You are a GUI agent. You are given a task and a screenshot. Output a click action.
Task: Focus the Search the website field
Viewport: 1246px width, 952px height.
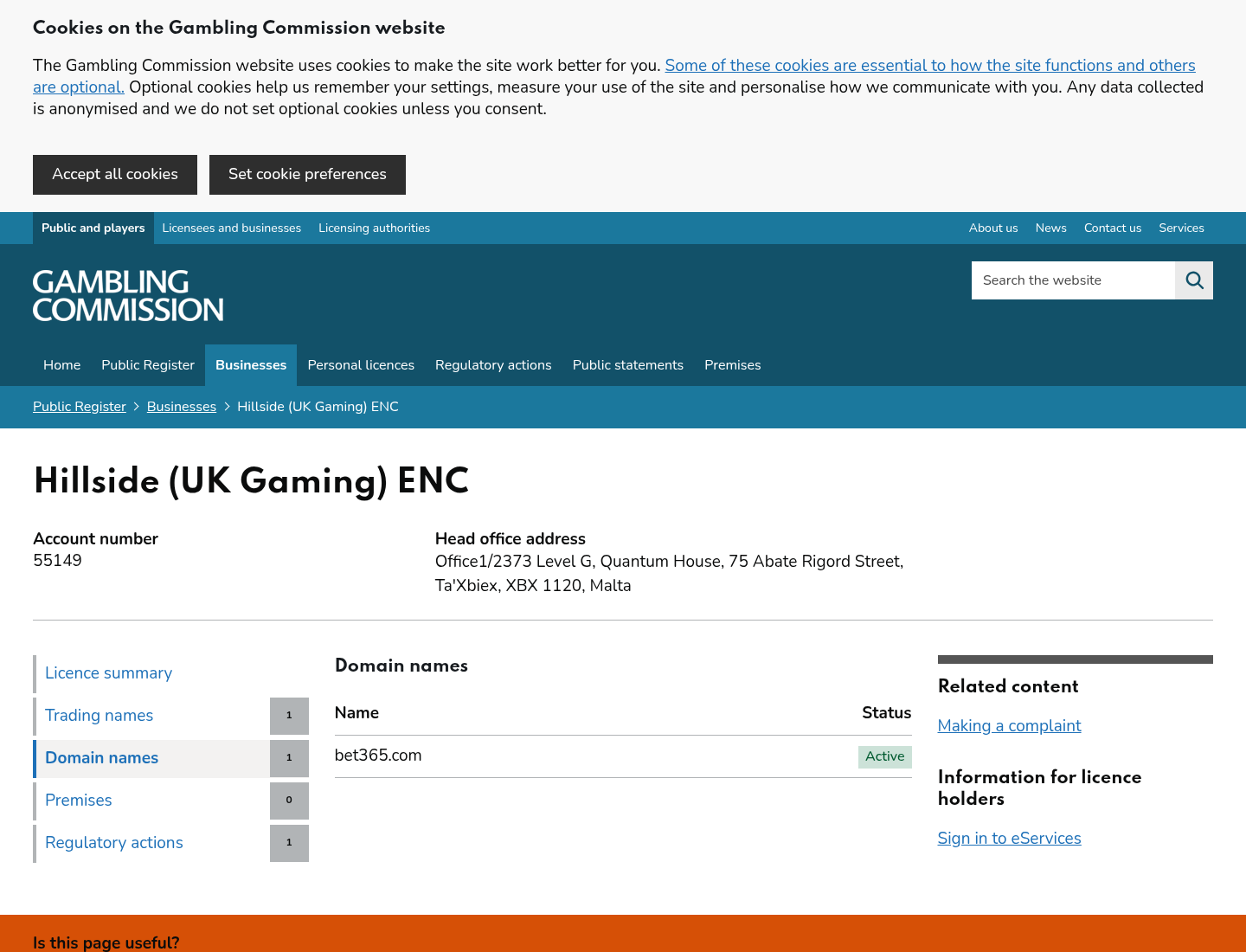[1073, 280]
